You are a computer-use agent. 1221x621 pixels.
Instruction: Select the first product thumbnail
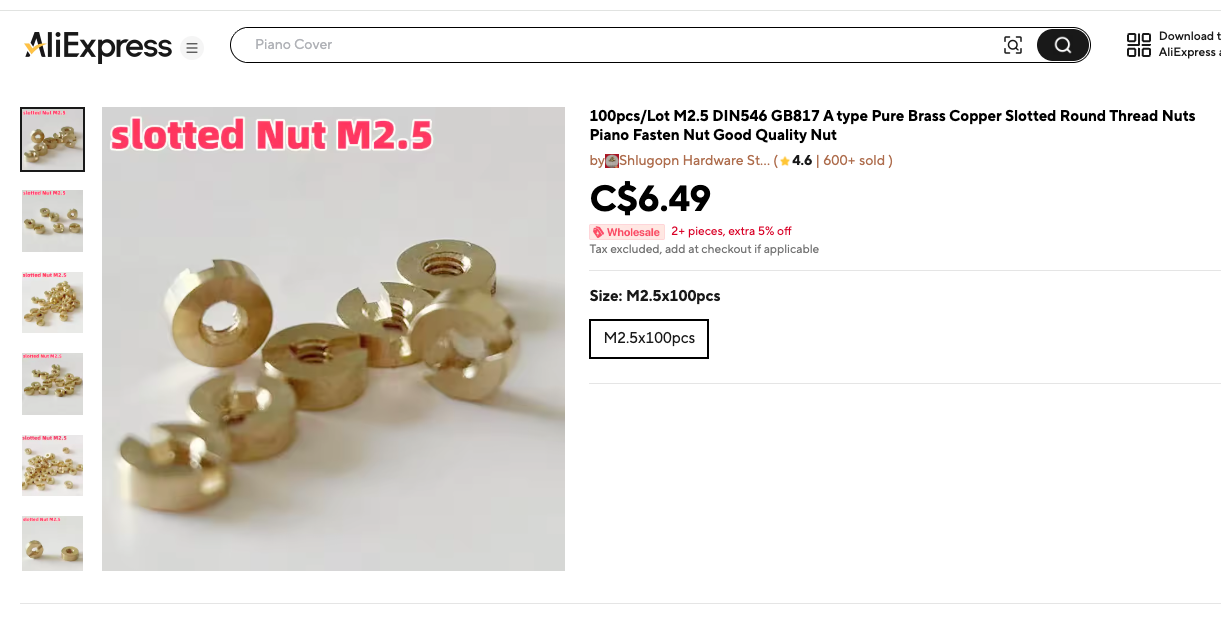pyautogui.click(x=53, y=140)
